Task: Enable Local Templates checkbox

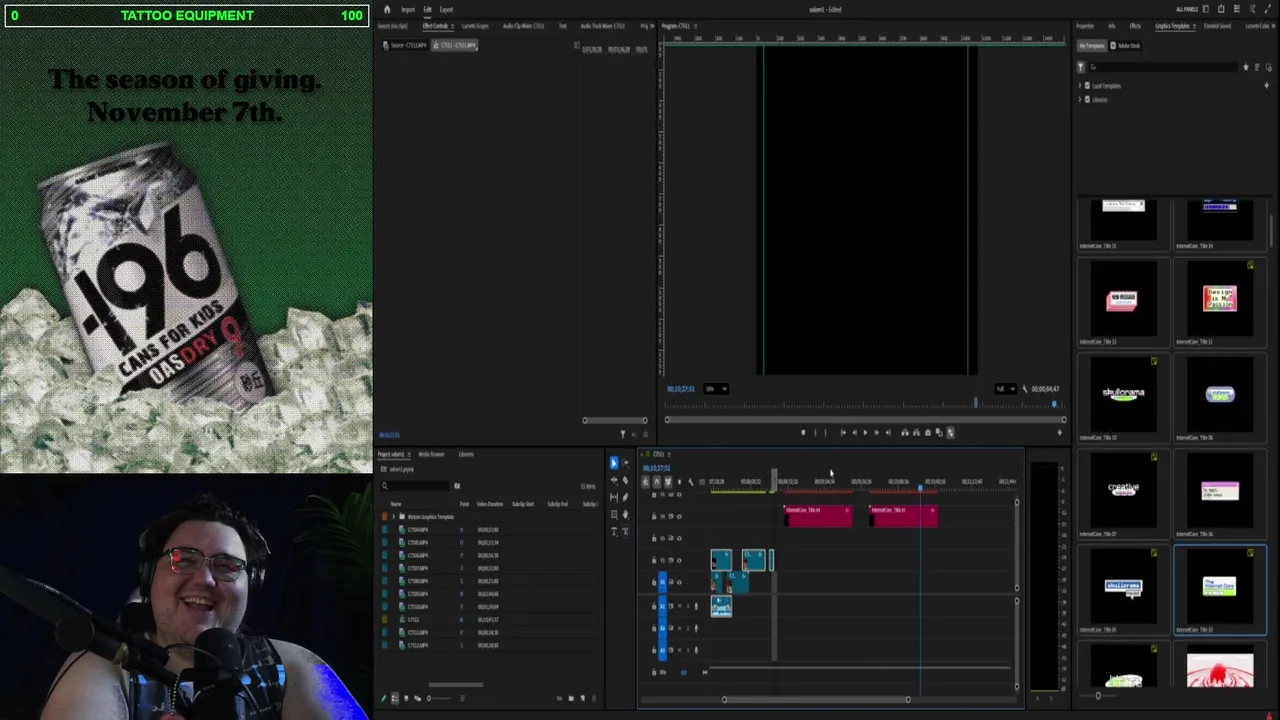Action: [1087, 85]
